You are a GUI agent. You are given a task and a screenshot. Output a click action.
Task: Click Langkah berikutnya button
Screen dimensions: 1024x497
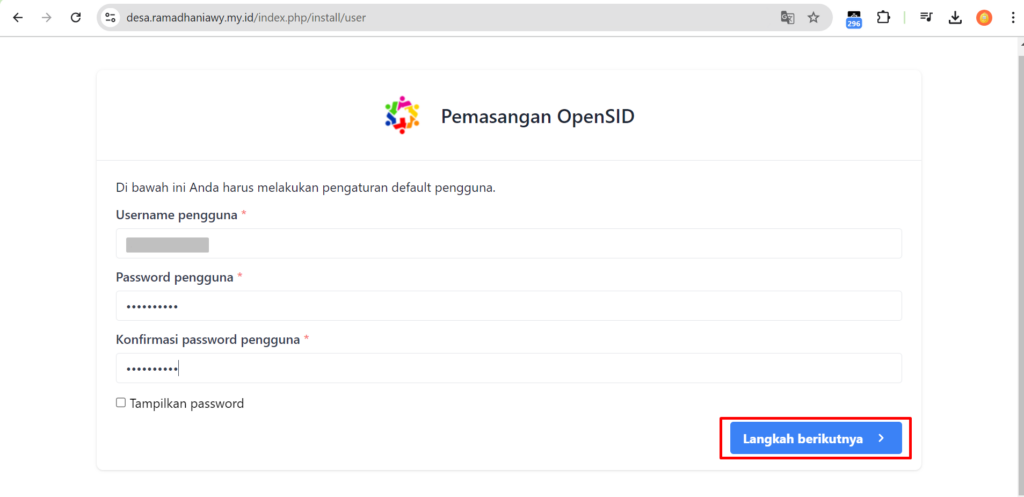tap(816, 438)
